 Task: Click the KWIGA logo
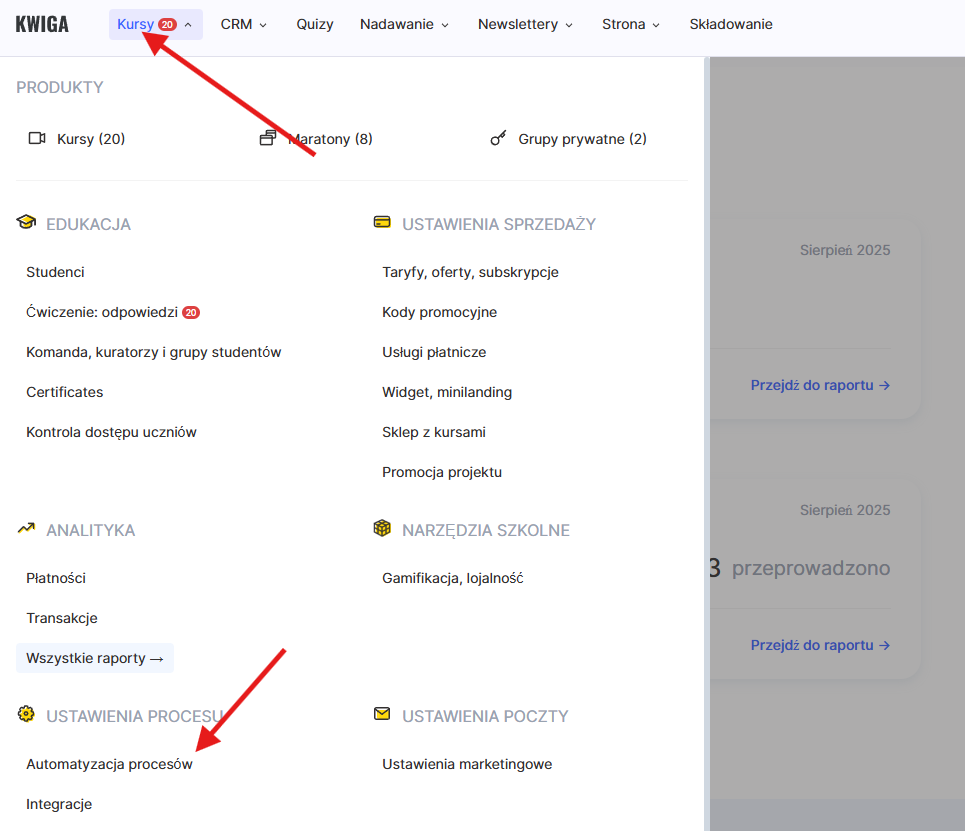pos(42,24)
